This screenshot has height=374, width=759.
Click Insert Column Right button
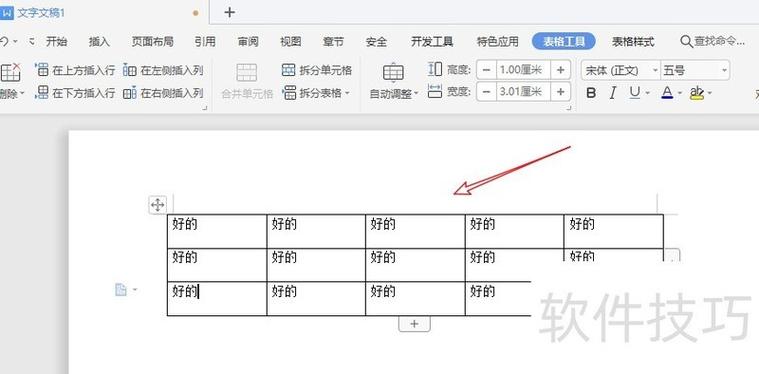(163, 93)
